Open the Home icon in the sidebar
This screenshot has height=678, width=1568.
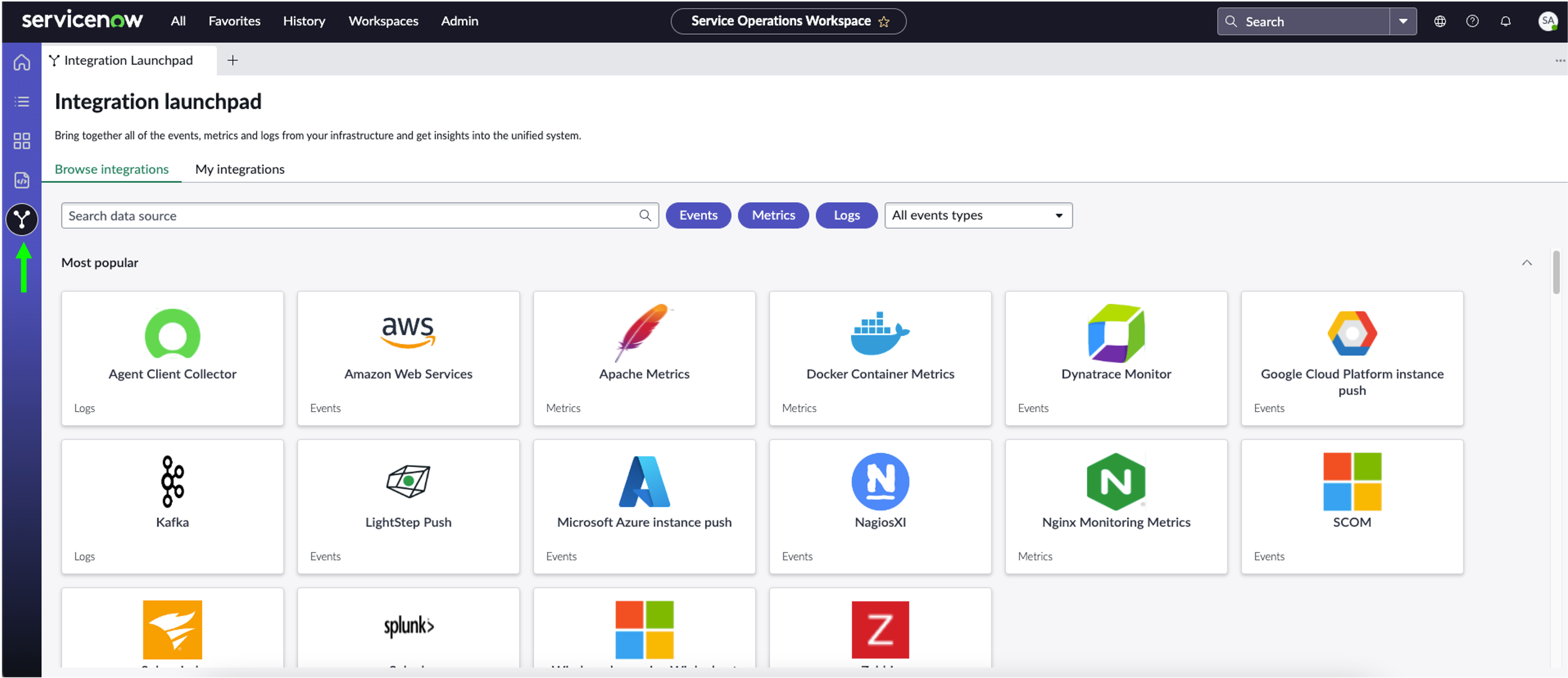(x=21, y=61)
